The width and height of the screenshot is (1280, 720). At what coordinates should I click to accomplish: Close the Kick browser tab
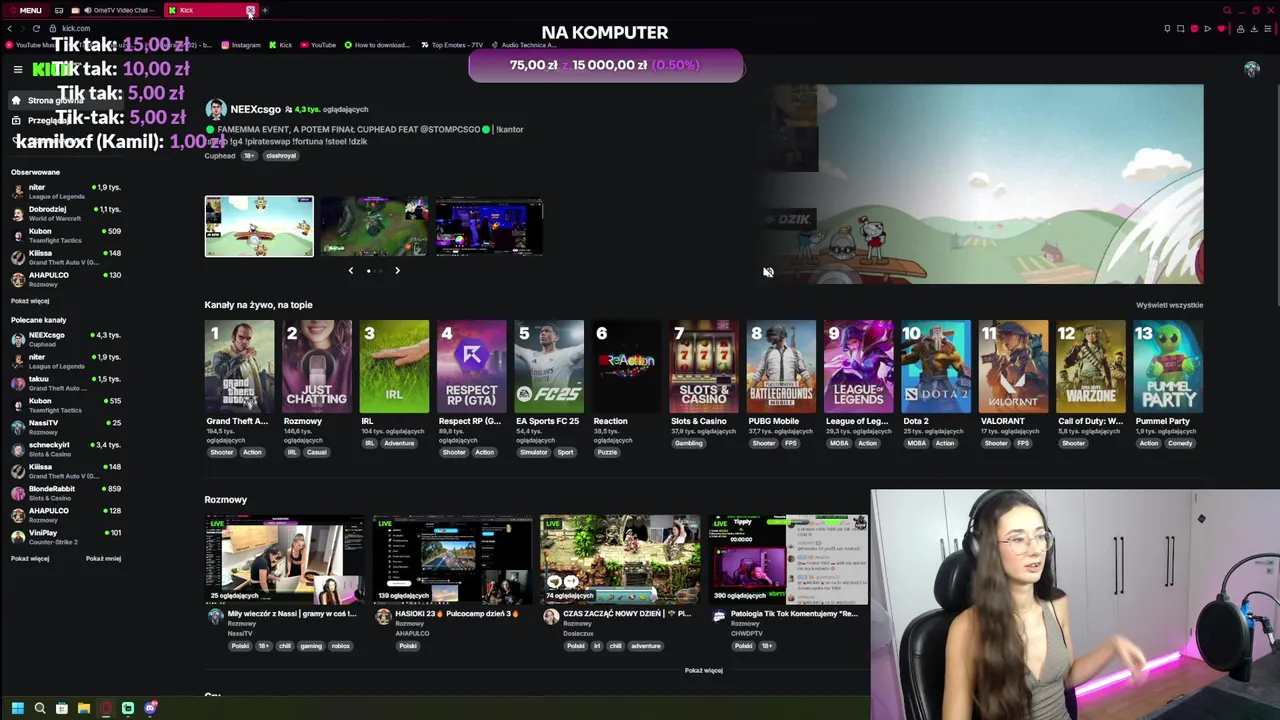pos(250,11)
